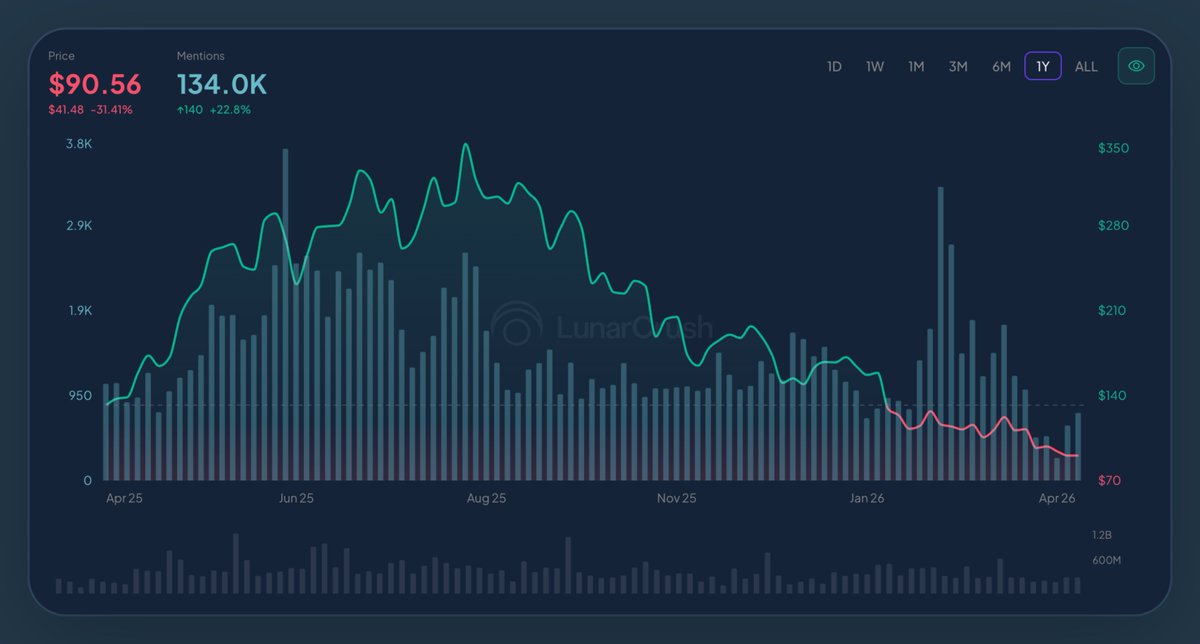This screenshot has height=644, width=1200.
Task: Click the Price label
Action: 61,56
